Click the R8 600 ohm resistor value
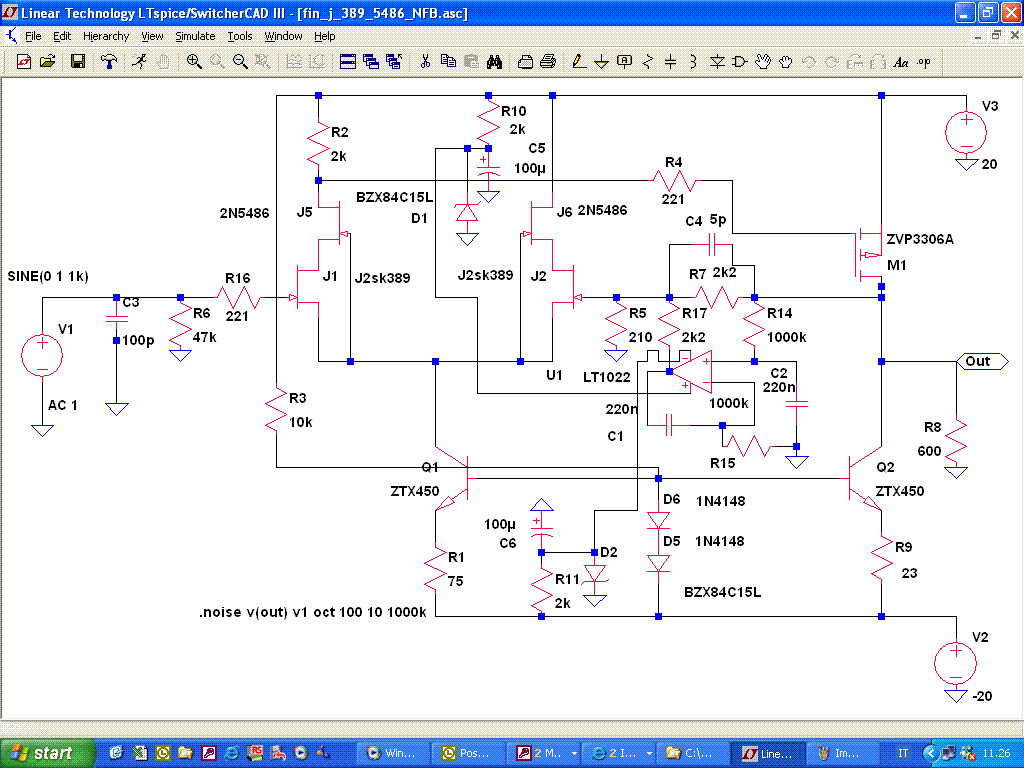Screen dimensions: 1024x768 [929, 451]
